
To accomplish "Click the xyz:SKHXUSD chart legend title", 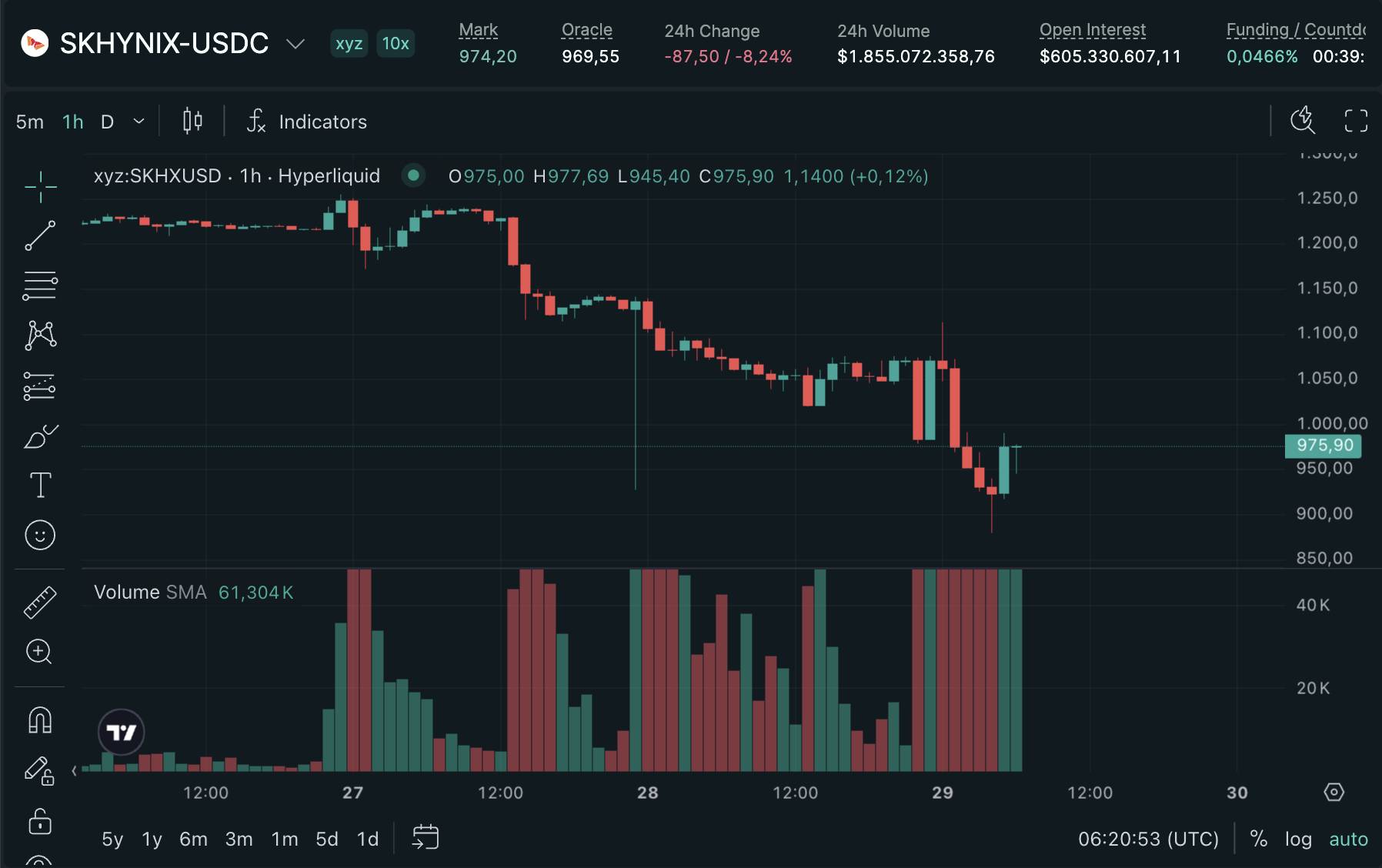I will [237, 175].
